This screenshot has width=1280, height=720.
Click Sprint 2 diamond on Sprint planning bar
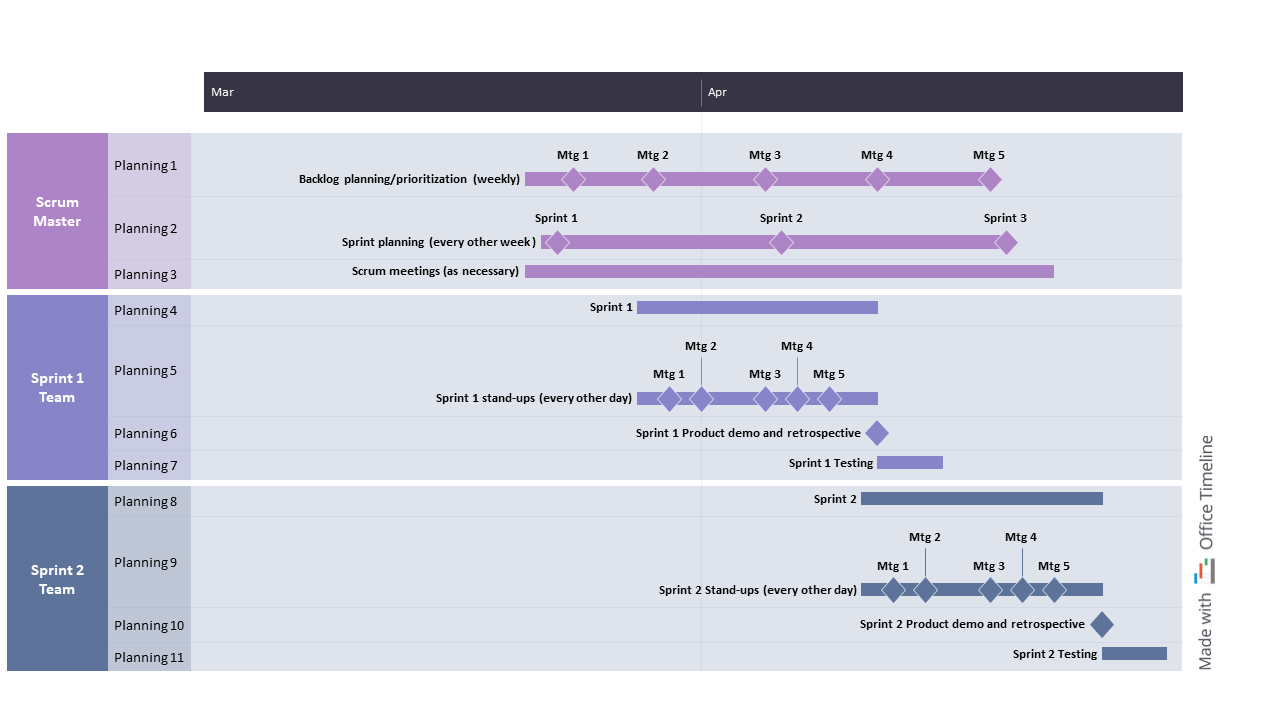781,242
